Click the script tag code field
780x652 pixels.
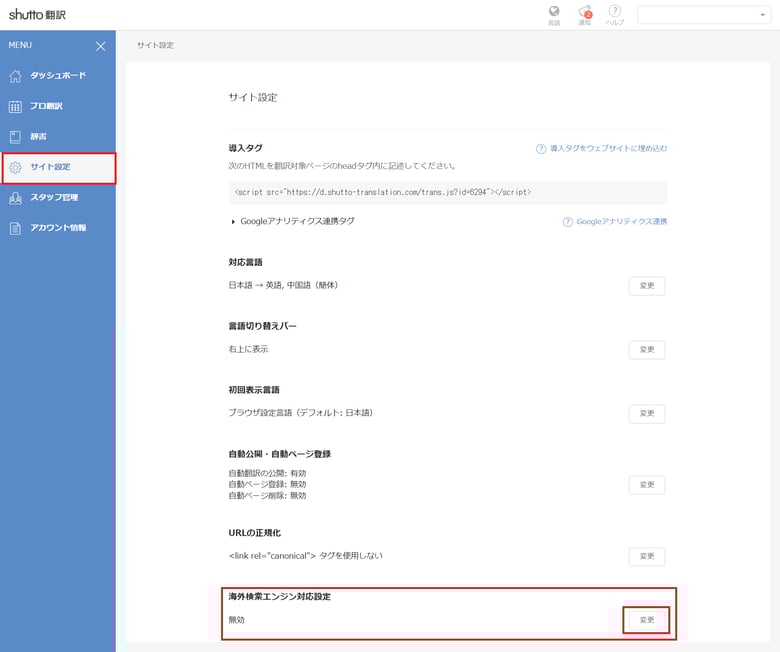(x=448, y=192)
